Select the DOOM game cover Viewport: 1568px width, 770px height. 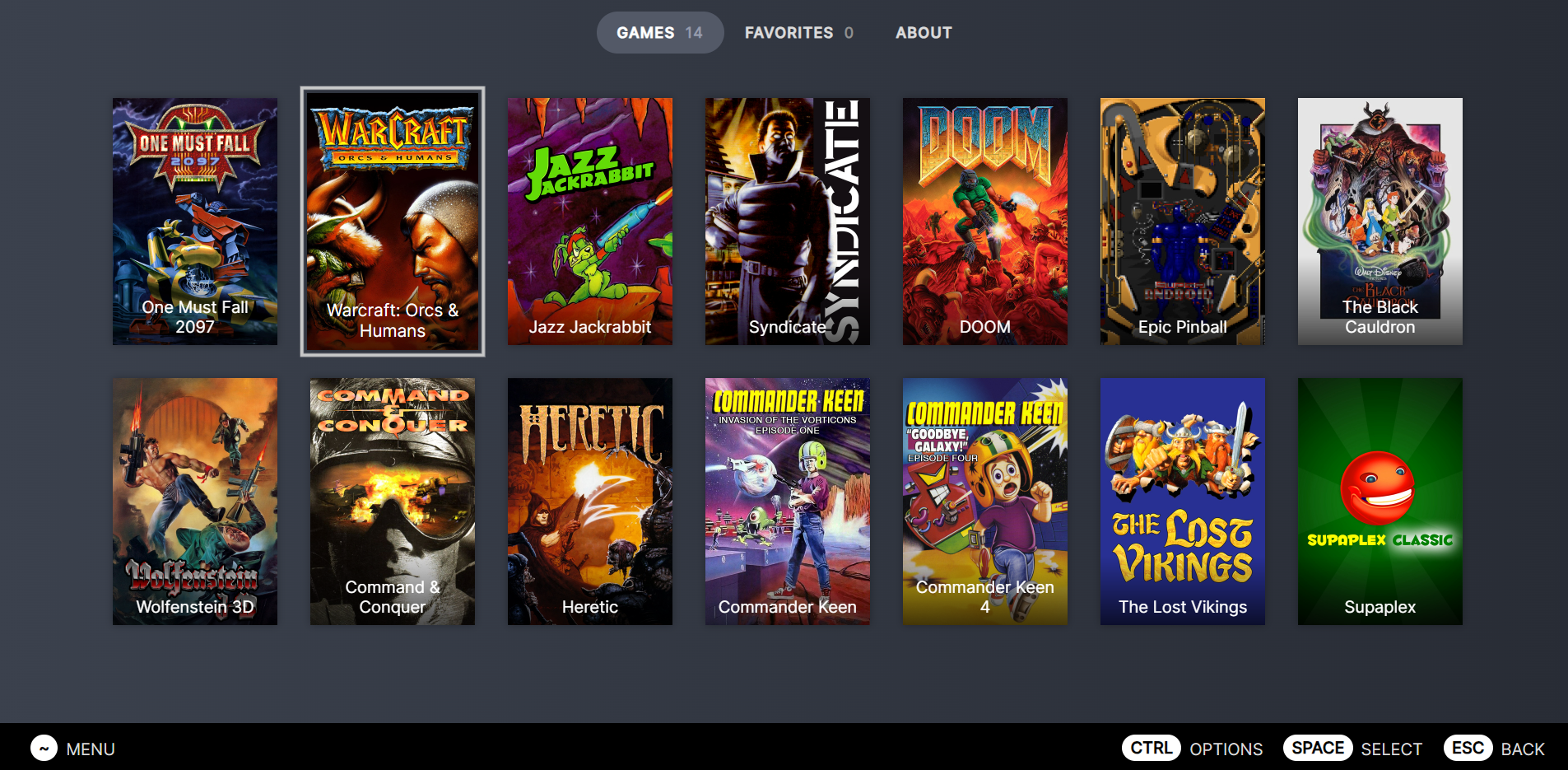(x=985, y=222)
